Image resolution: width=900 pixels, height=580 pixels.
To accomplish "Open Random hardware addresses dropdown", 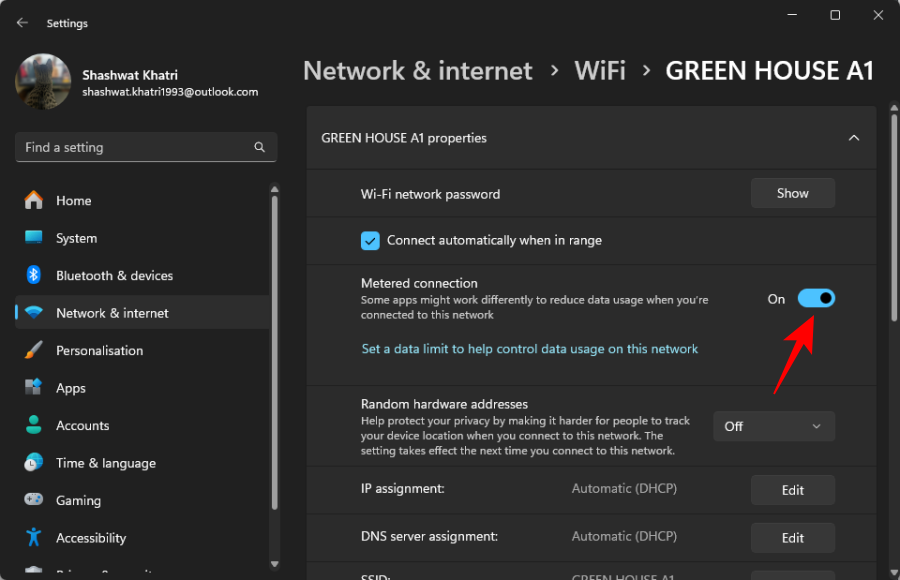I will point(773,426).
